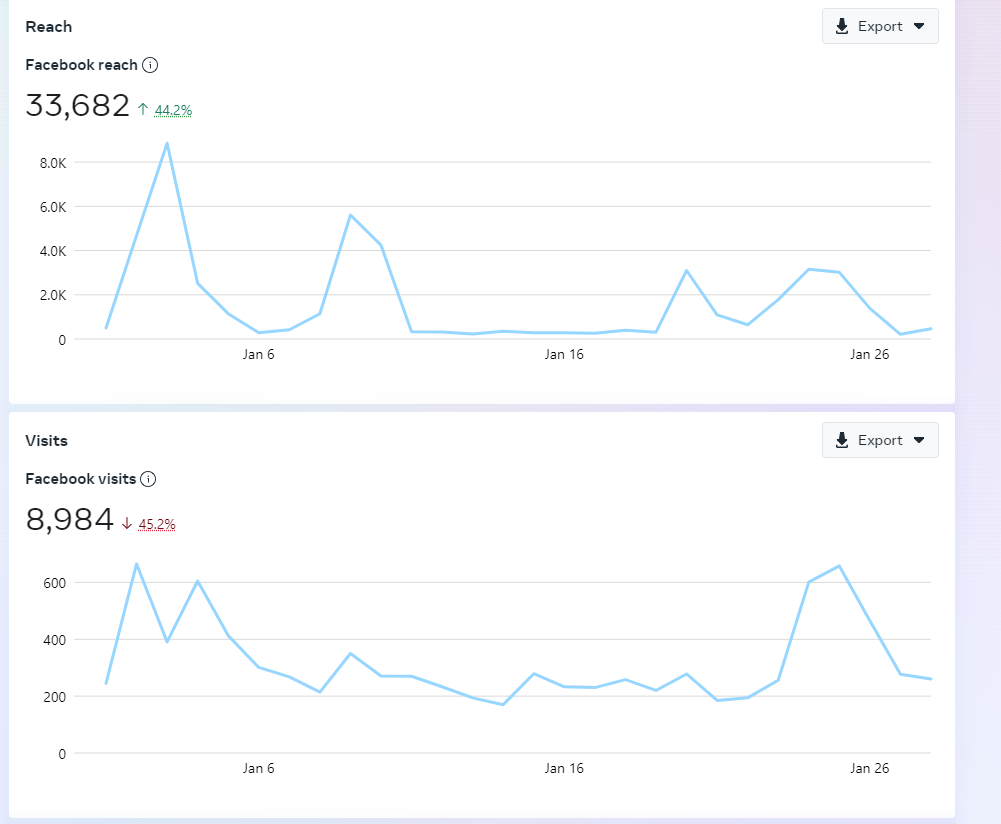The height and width of the screenshot is (824, 1001).
Task: Click the Jan 16 label under the visits chart
Action: (x=564, y=768)
